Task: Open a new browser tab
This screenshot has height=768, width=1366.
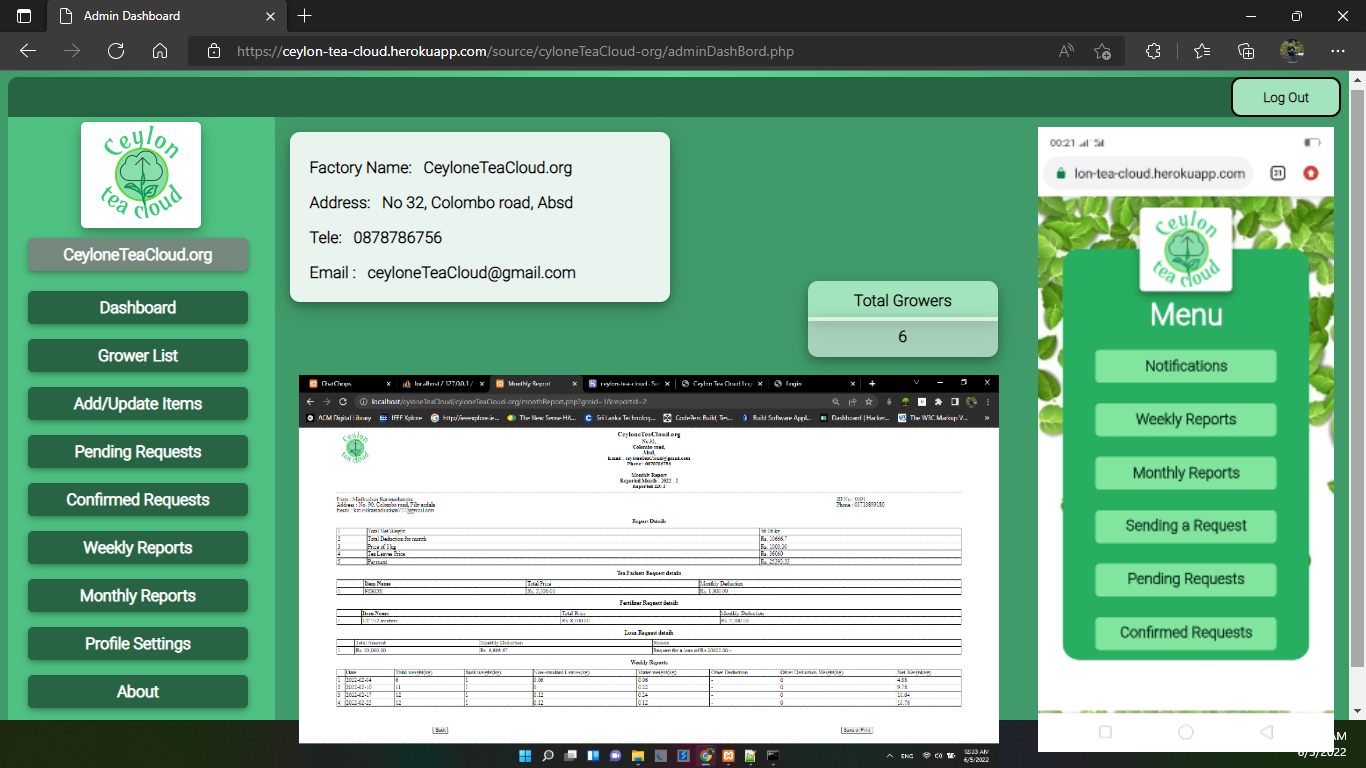Action: click(x=305, y=16)
